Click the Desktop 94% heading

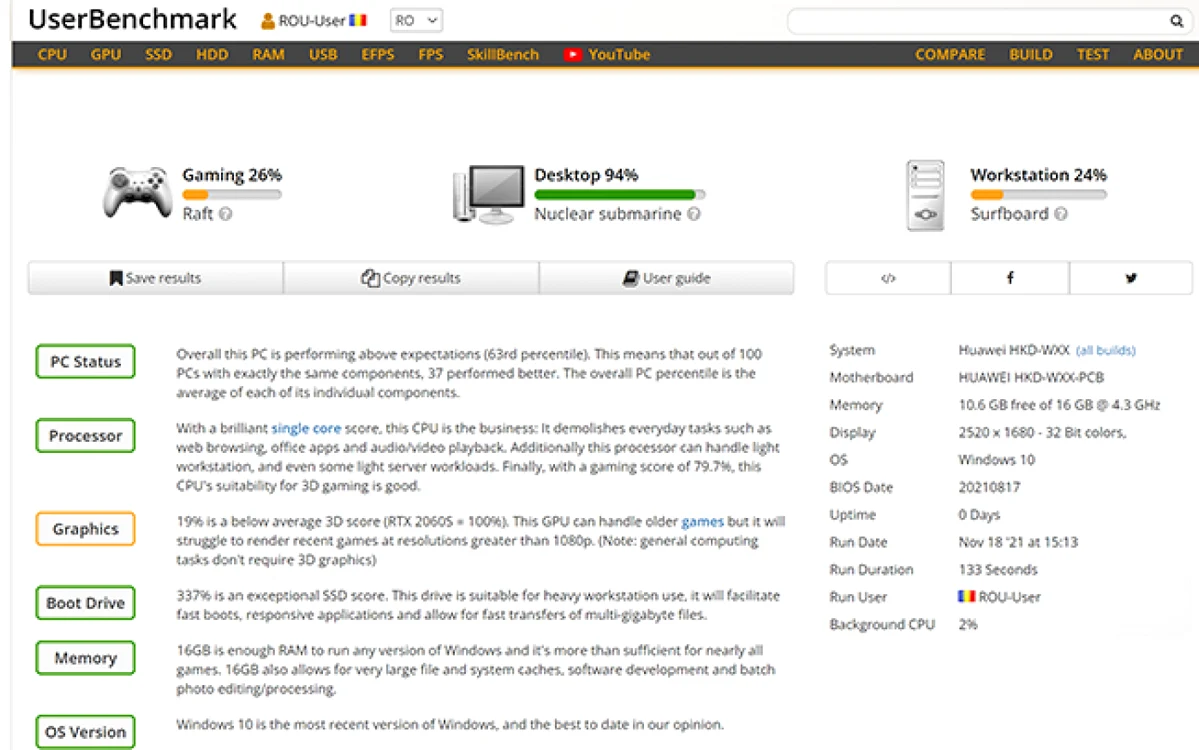tap(586, 175)
